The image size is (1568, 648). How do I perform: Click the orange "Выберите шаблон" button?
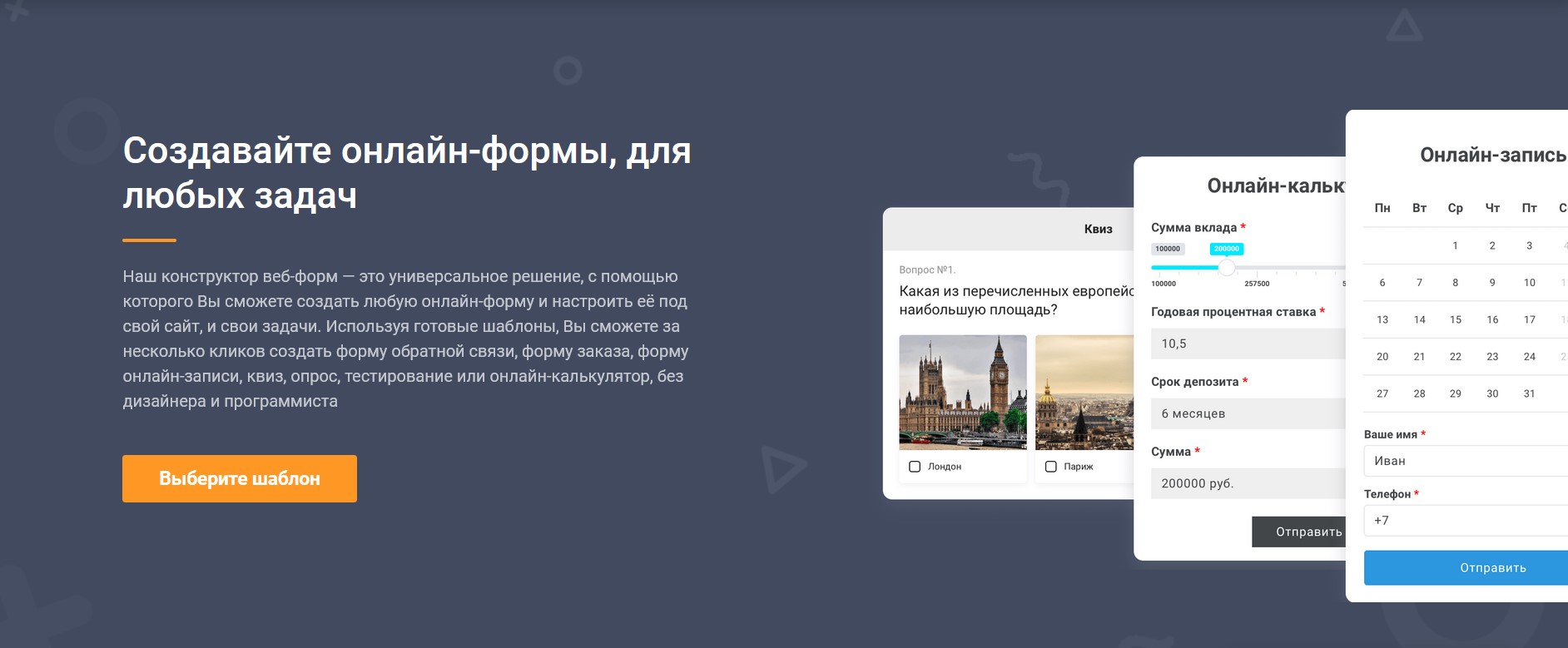click(240, 478)
